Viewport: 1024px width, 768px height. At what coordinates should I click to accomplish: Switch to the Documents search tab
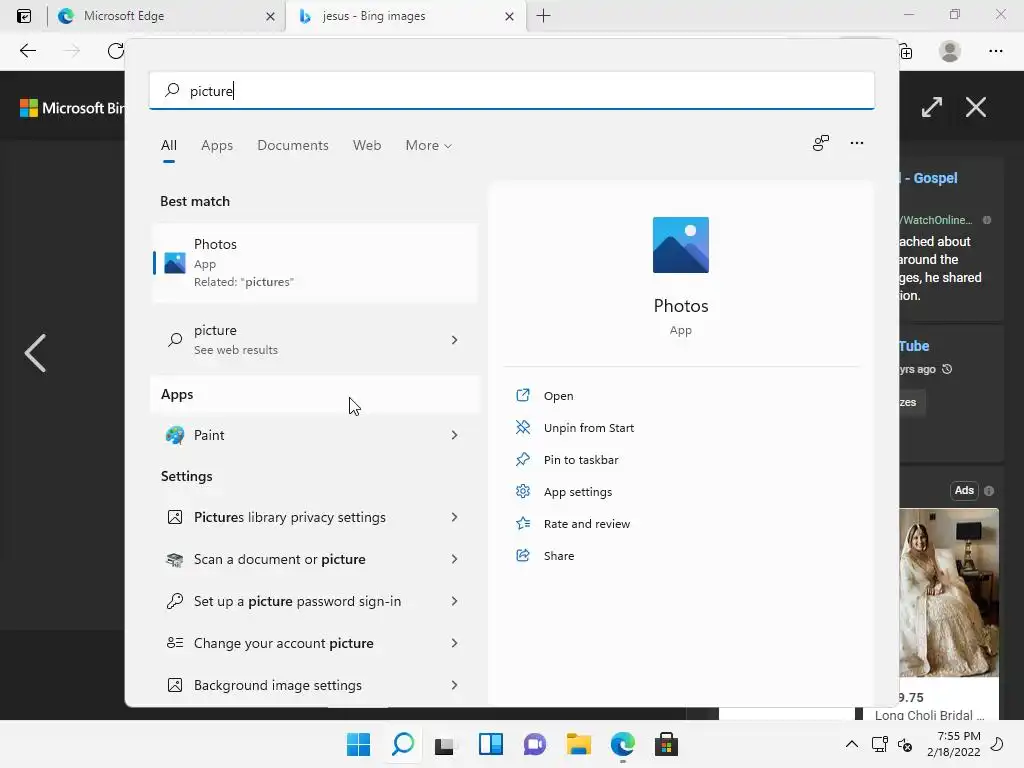point(293,145)
